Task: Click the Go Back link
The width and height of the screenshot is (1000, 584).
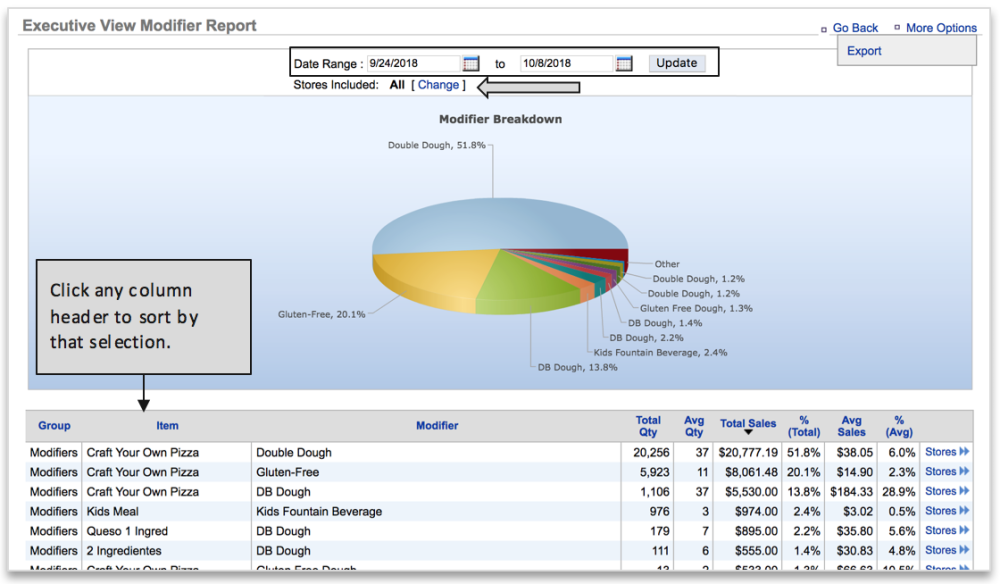Action: [855, 27]
